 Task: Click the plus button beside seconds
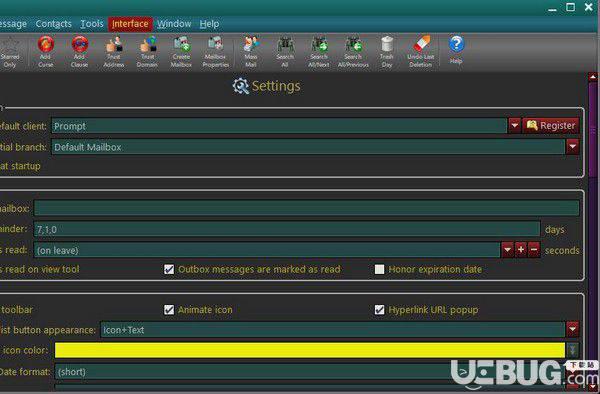521,250
